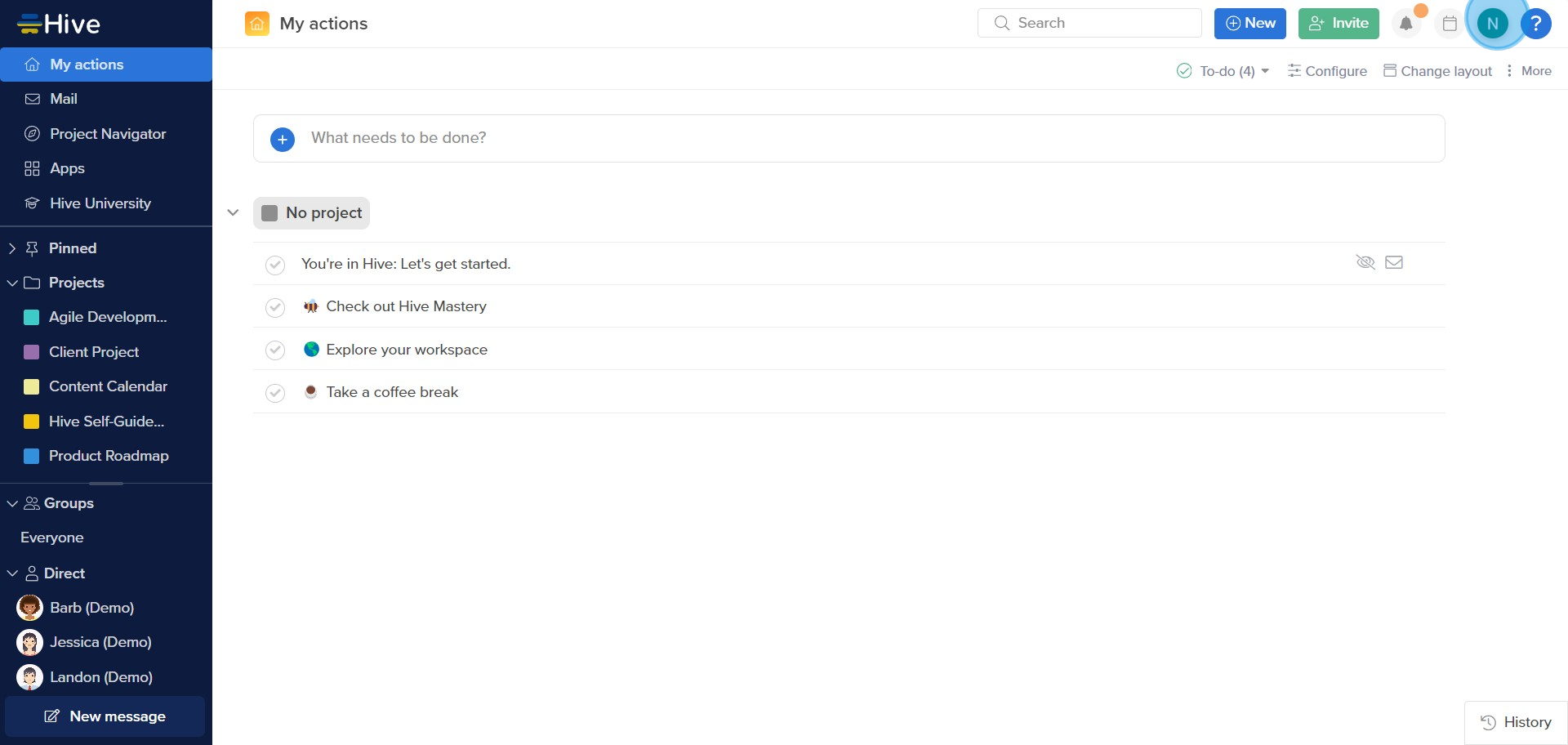Screen dimensions: 1568x745
Task: Mark 'Take a coffee break' complete
Action: point(275,393)
